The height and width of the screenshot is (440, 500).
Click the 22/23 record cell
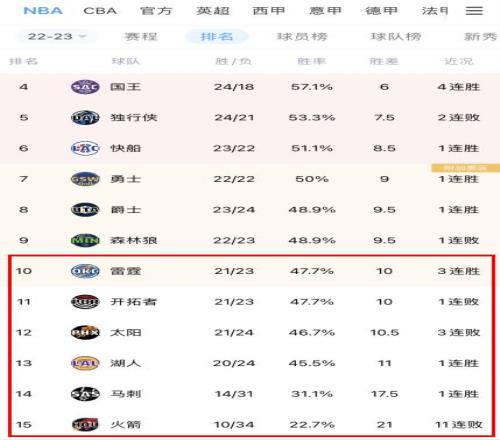point(234,240)
